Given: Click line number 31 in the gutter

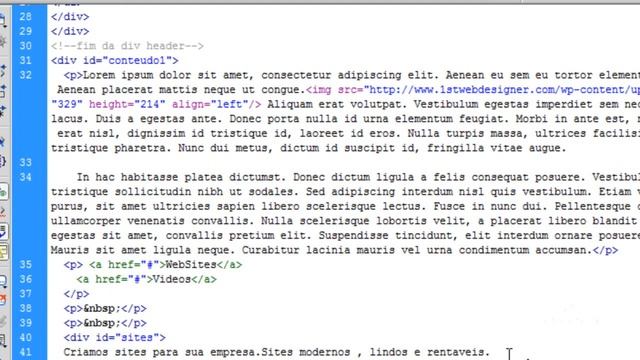Looking at the screenshot, I should (x=25, y=60).
